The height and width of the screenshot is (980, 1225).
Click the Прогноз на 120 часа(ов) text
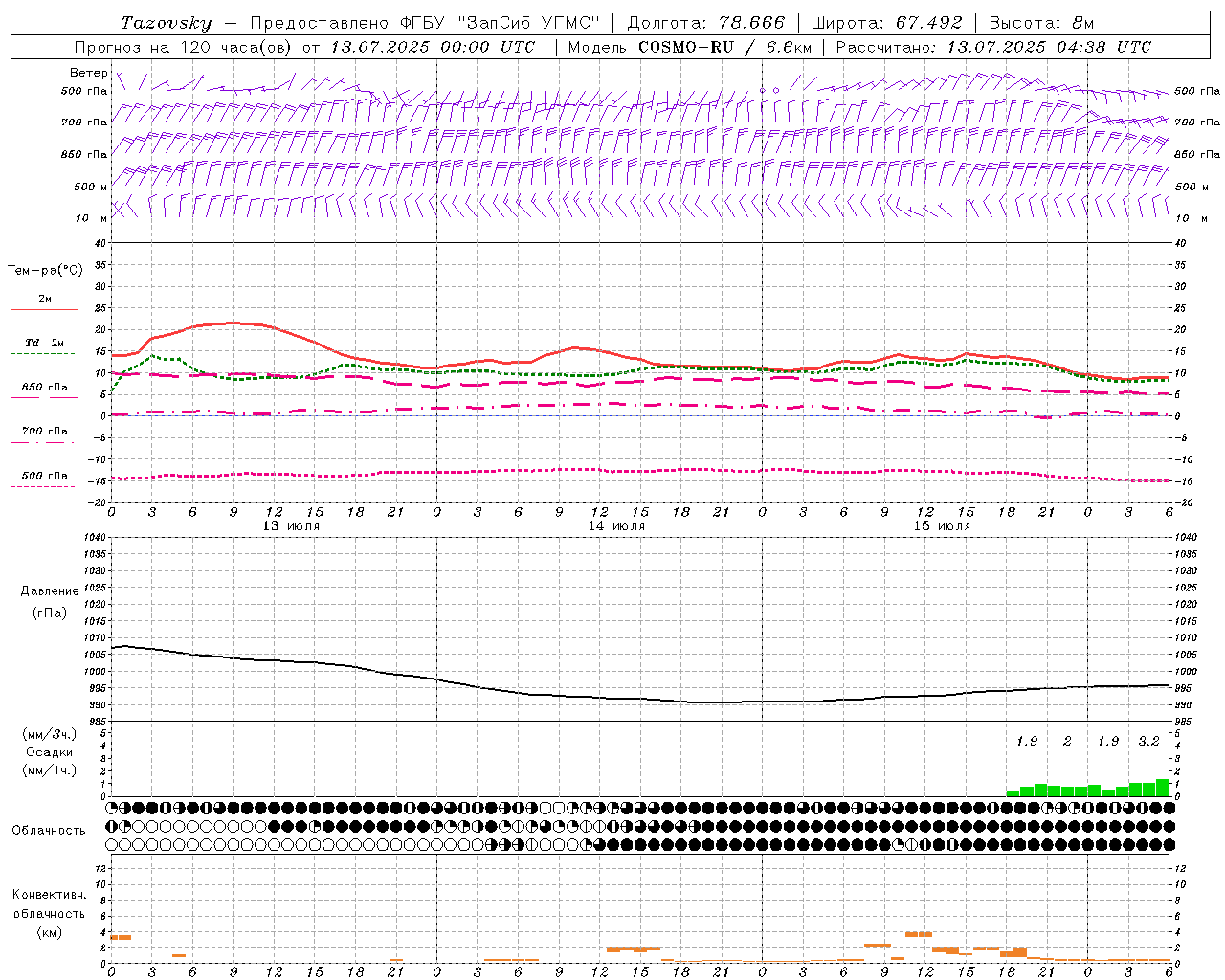click(184, 47)
